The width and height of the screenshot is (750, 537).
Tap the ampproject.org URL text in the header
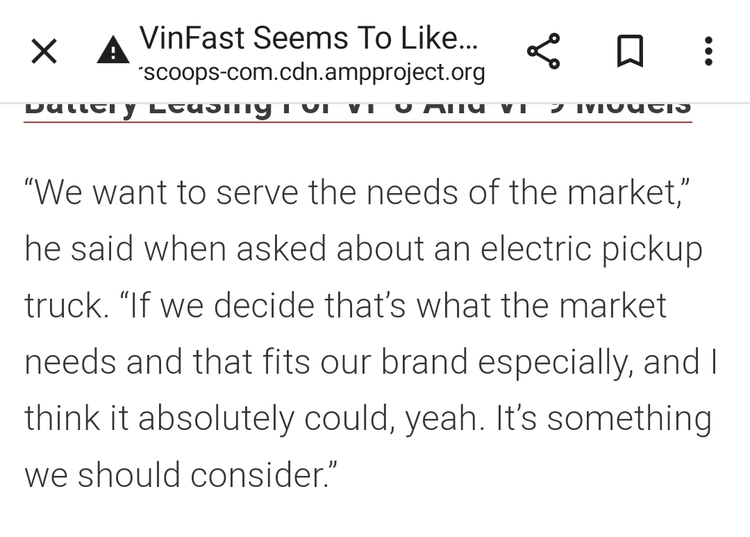[312, 73]
